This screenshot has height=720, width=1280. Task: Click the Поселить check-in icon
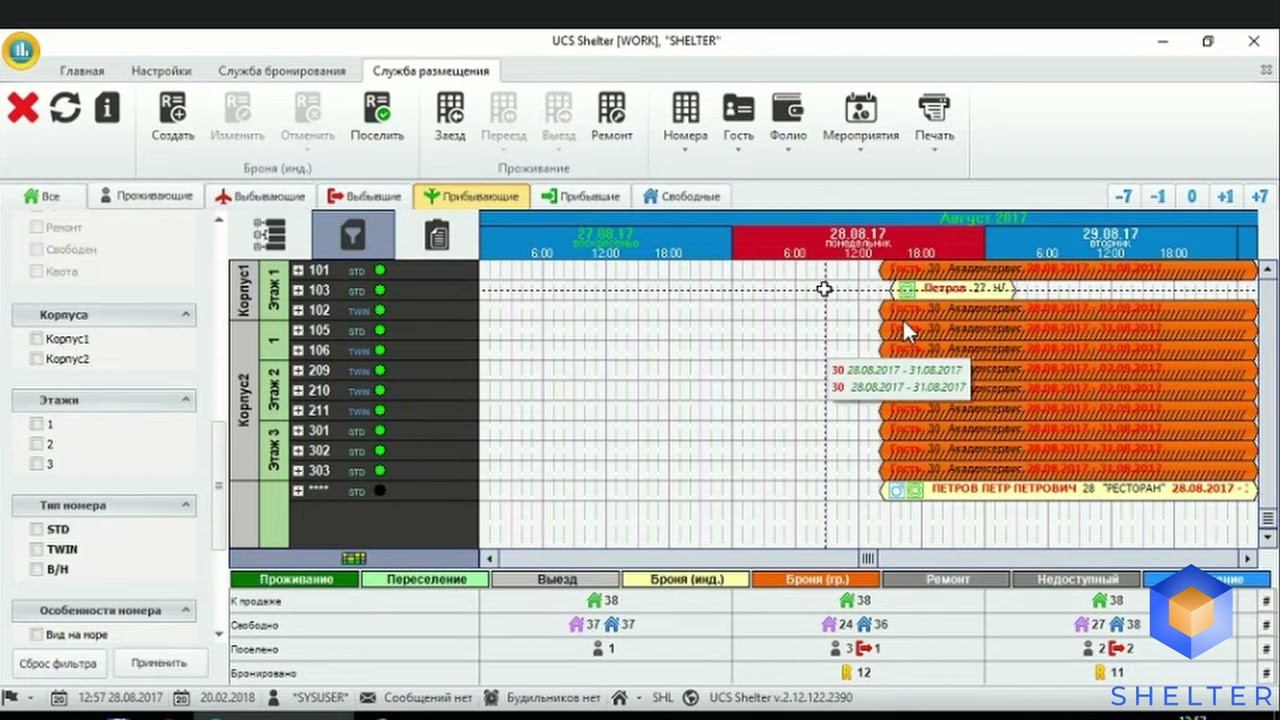pos(377,117)
